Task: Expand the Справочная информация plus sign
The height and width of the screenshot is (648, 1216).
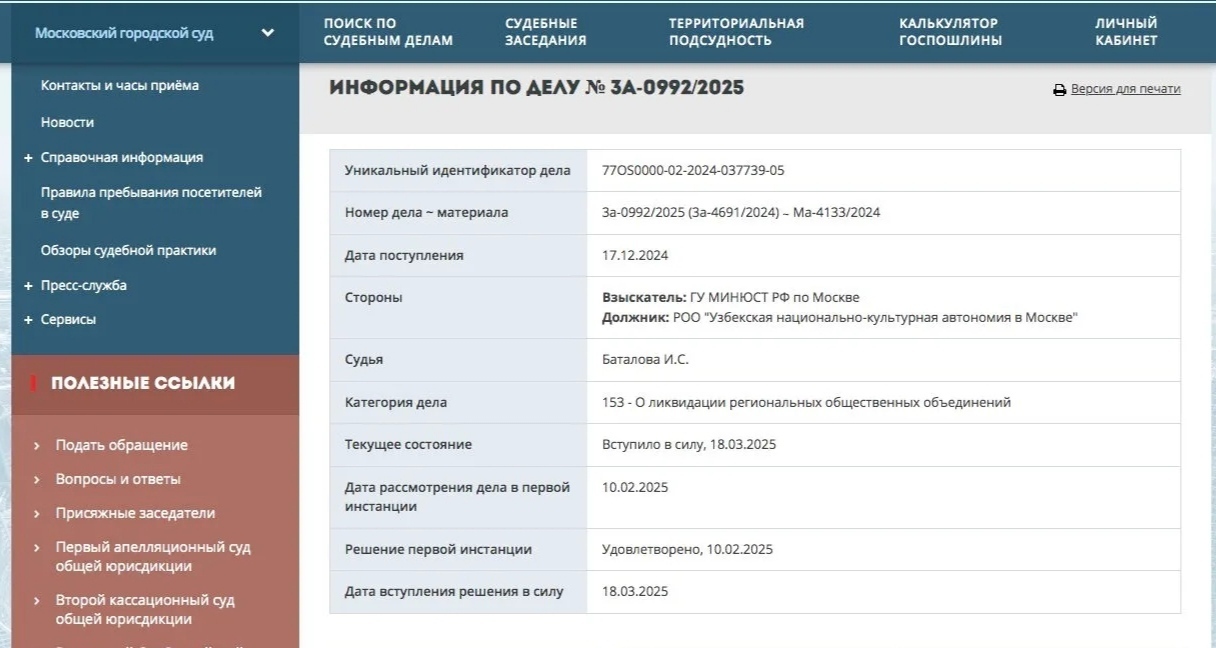Action: pyautogui.click(x=29, y=158)
